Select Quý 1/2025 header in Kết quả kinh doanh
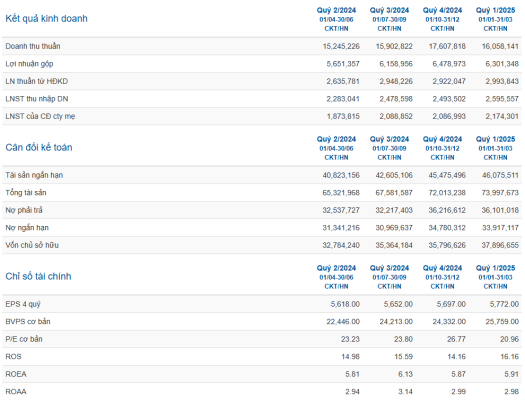 point(495,10)
